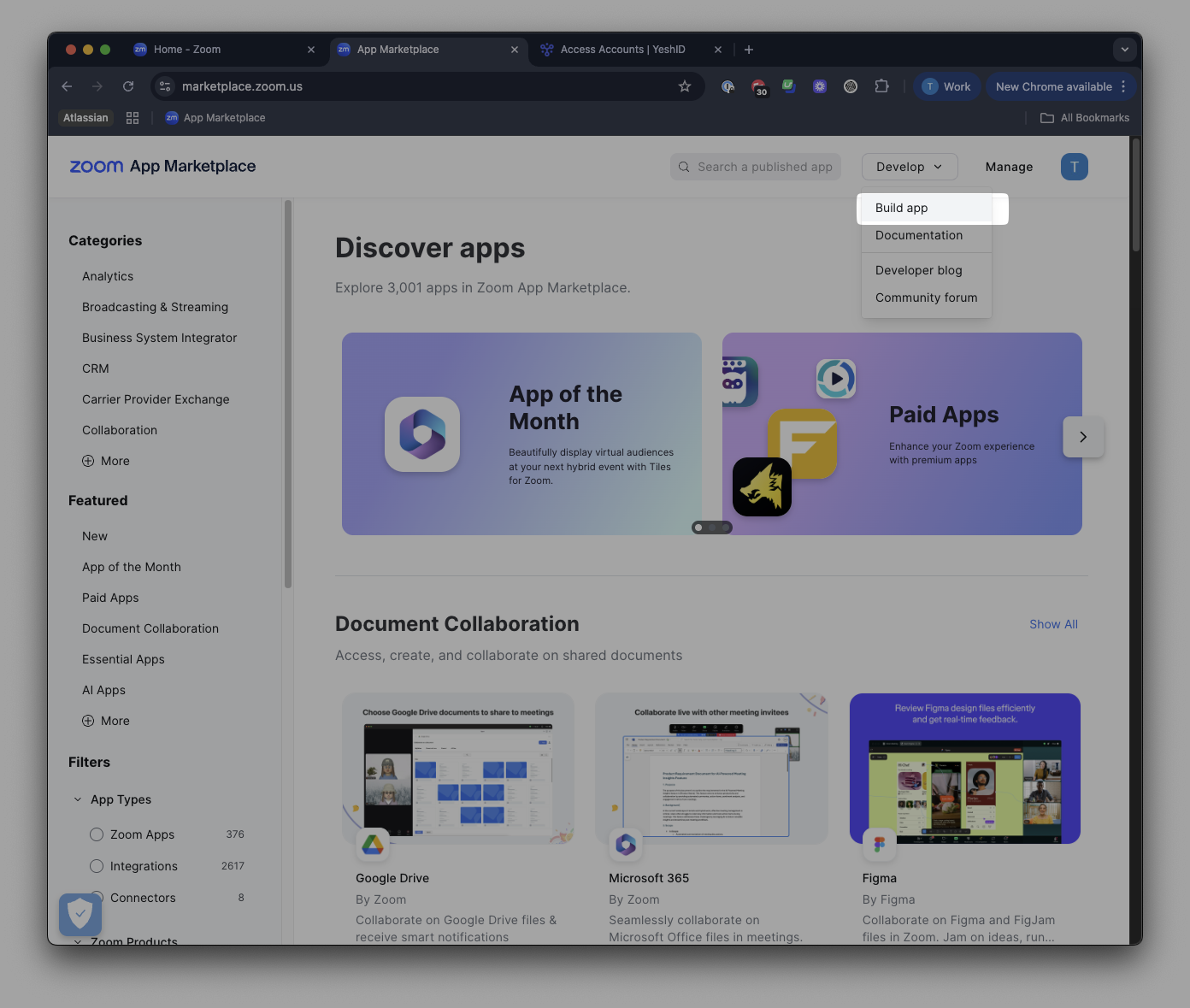
Task: Select the Zoom Apps radio button
Action: (x=97, y=834)
